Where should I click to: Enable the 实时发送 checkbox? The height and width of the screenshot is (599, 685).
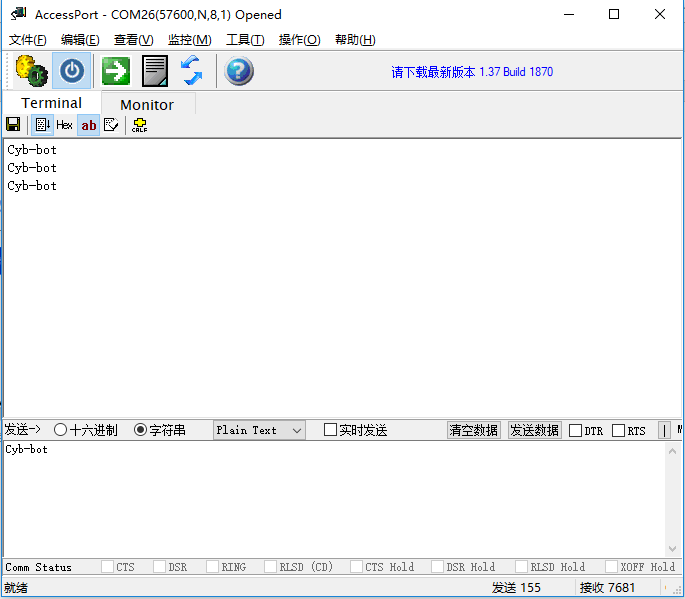click(330, 430)
